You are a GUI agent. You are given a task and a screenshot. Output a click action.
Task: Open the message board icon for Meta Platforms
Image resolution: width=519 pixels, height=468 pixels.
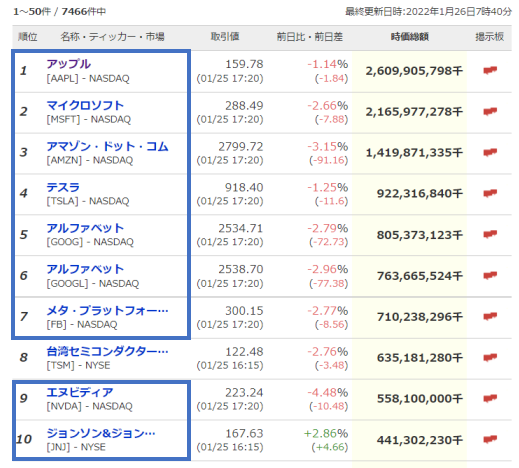490,316
